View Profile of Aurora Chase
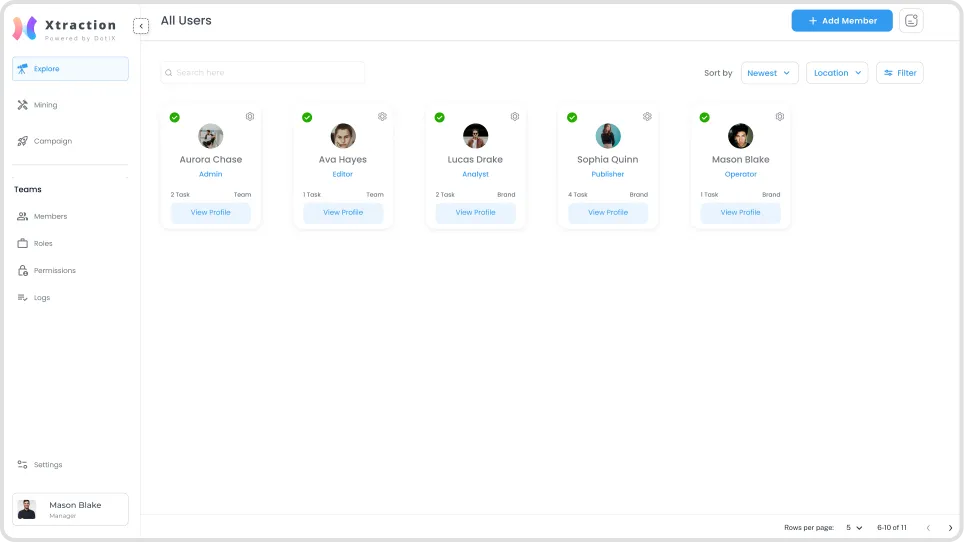The height and width of the screenshot is (542, 964). point(211,213)
